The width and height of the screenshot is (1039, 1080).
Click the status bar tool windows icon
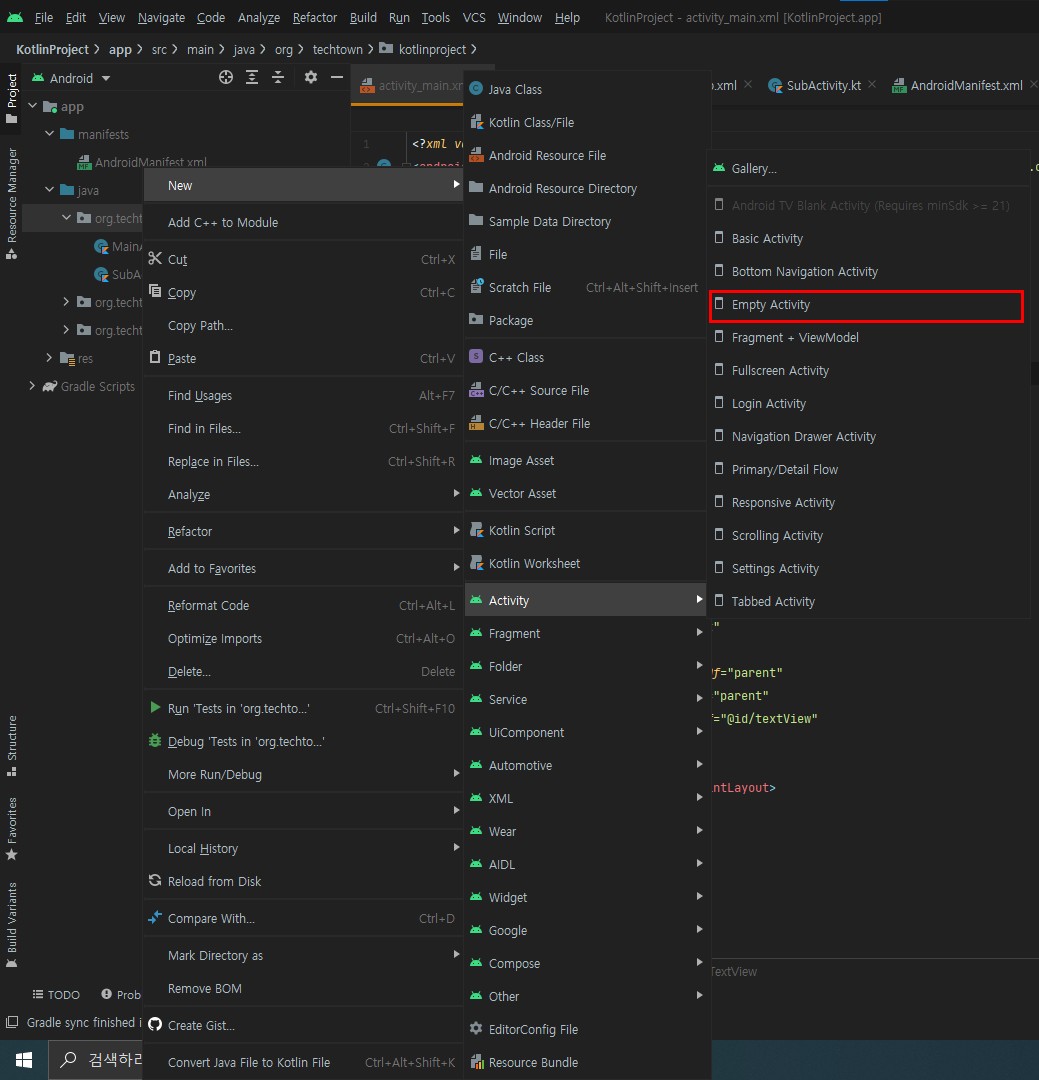pos(12,1022)
